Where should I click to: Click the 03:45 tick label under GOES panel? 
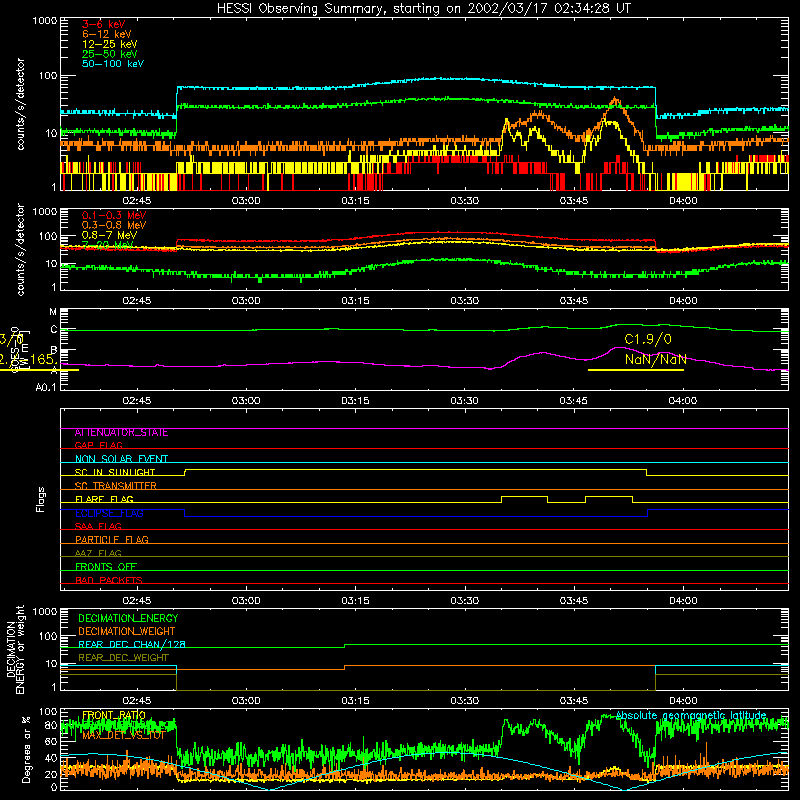pos(573,401)
